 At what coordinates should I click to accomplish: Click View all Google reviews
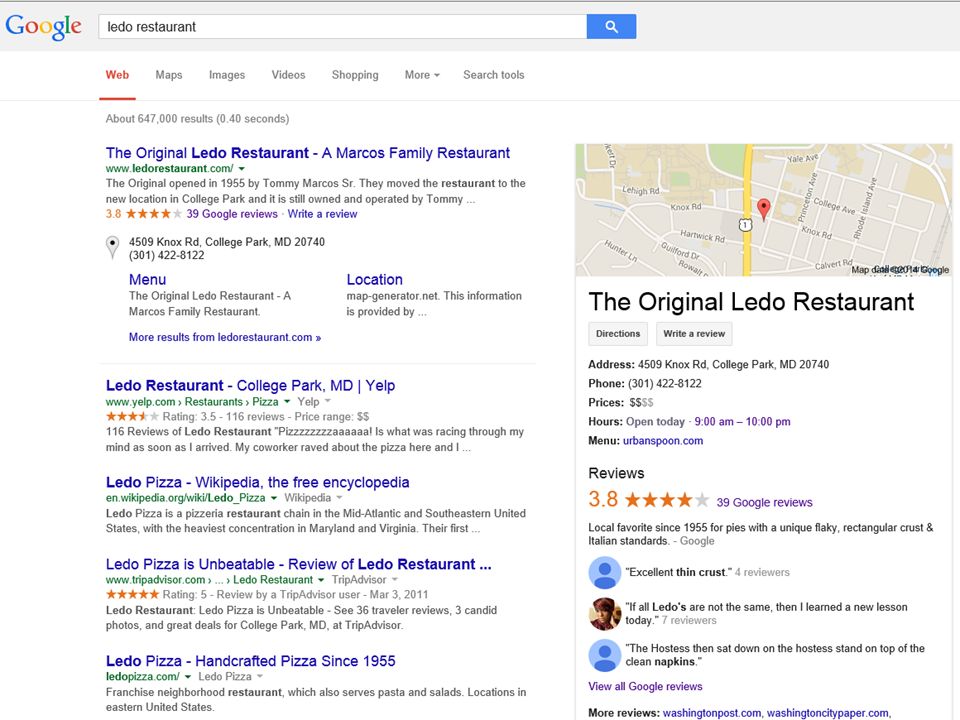[645, 686]
